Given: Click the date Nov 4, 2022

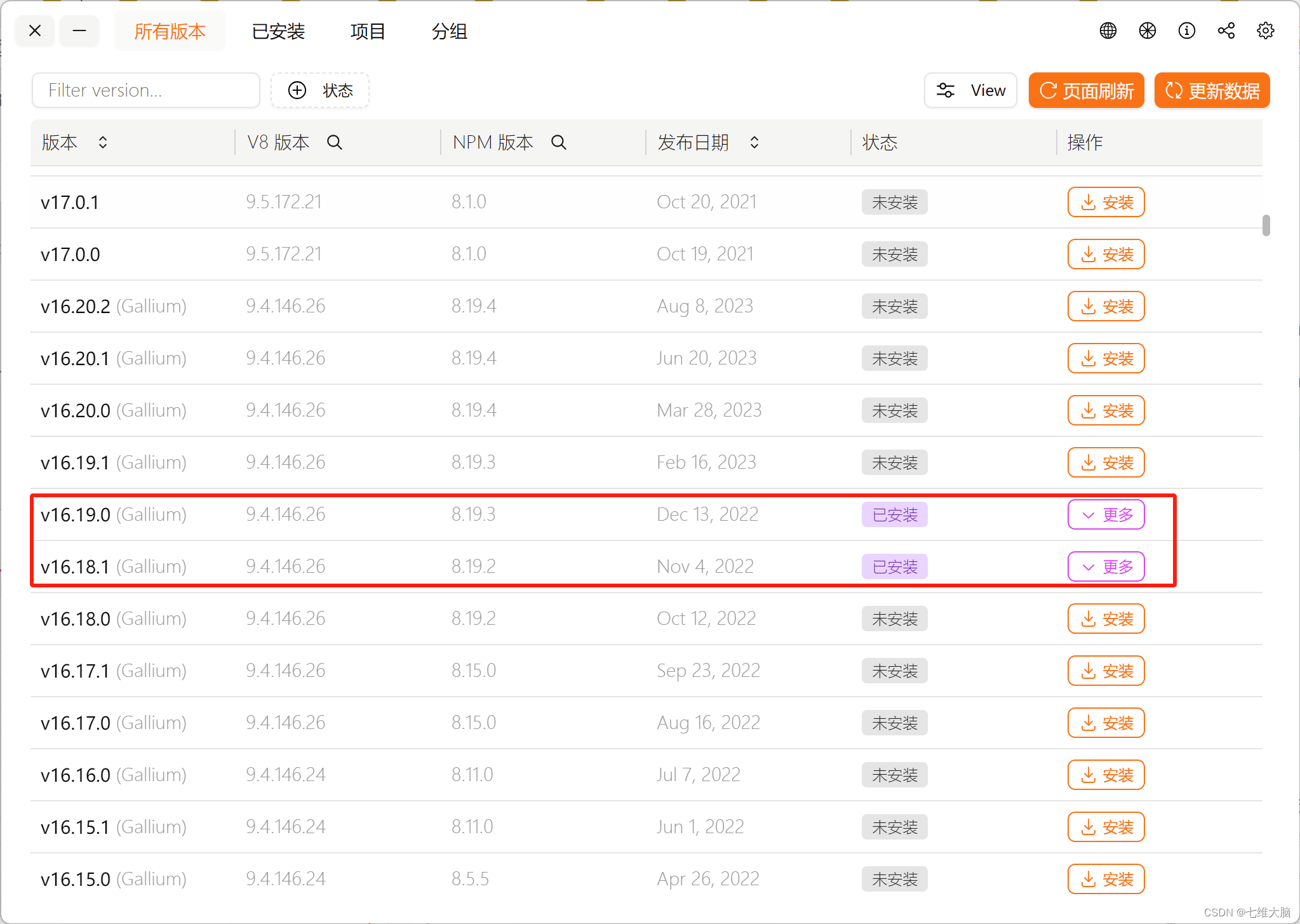Looking at the screenshot, I should tap(705, 566).
